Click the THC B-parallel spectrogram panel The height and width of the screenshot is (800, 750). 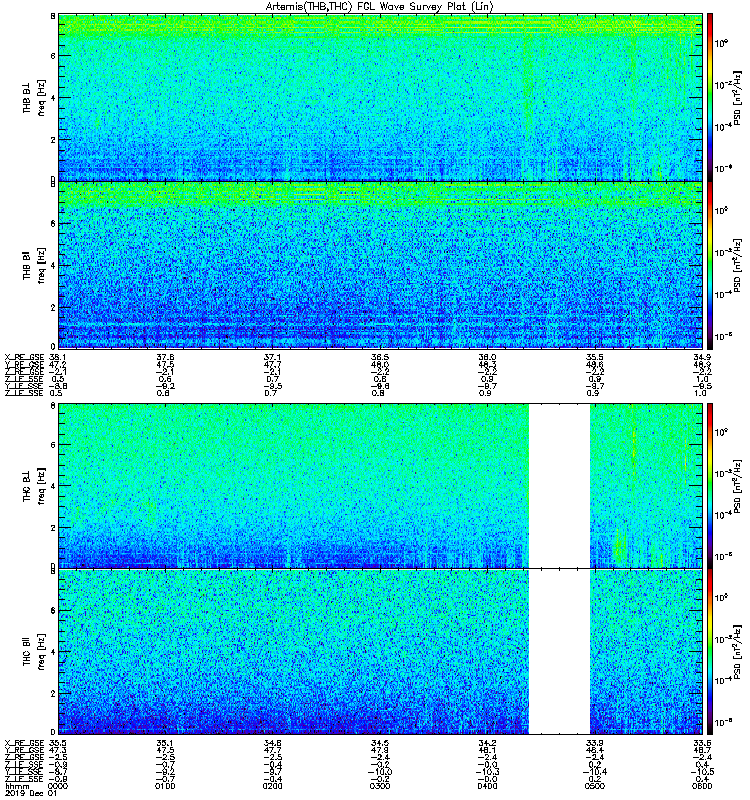[x=381, y=652]
